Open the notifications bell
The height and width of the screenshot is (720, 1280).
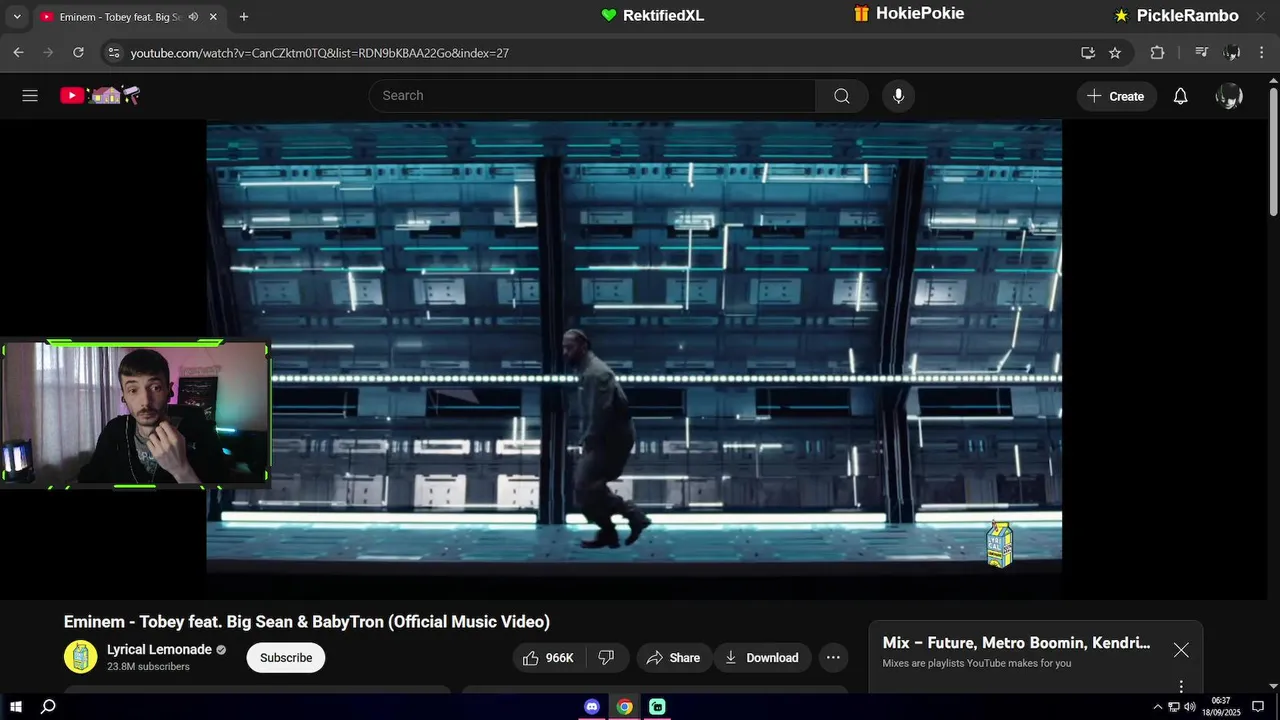coord(1180,96)
